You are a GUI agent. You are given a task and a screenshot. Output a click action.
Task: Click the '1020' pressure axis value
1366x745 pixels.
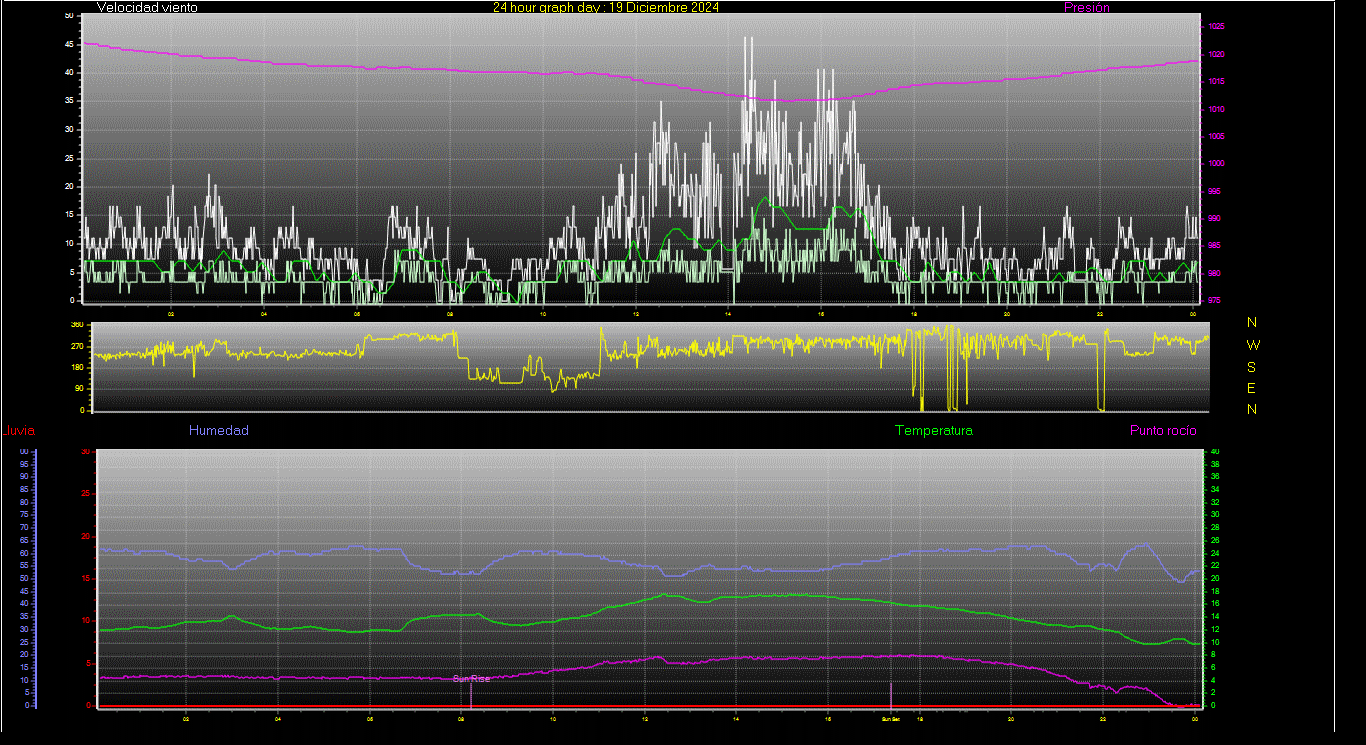pos(1215,55)
